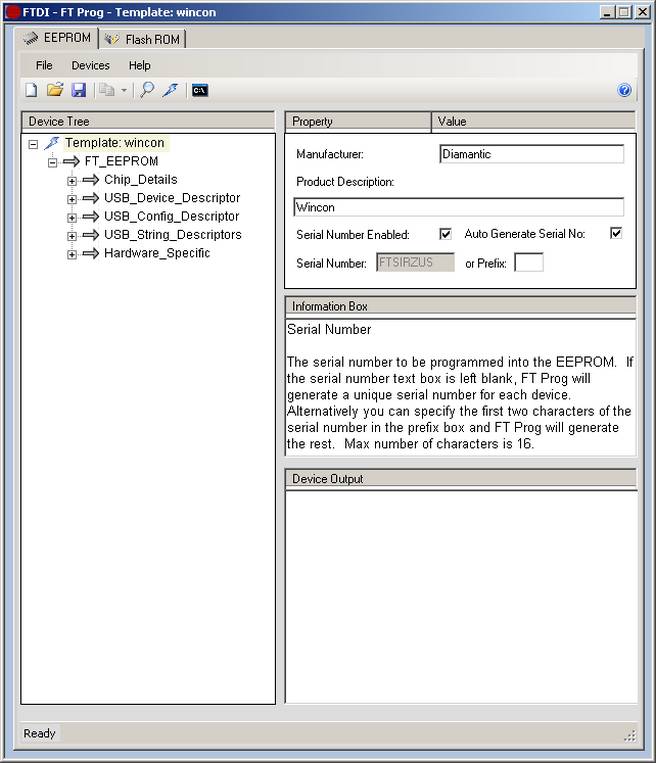The width and height of the screenshot is (656, 763).
Task: Open the Devices menu
Action: (90, 65)
